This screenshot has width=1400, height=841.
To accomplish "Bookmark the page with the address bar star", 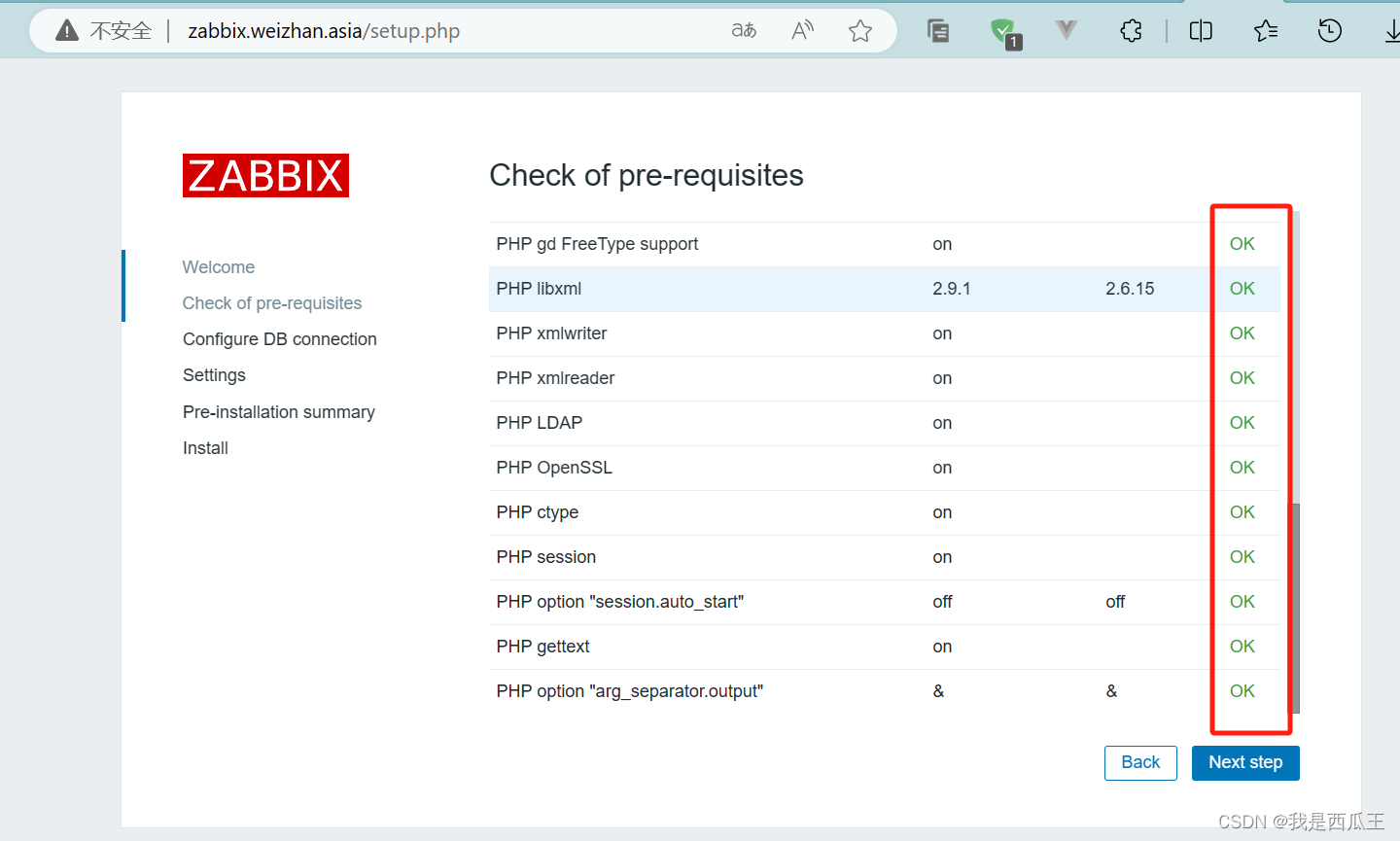I will [x=859, y=30].
